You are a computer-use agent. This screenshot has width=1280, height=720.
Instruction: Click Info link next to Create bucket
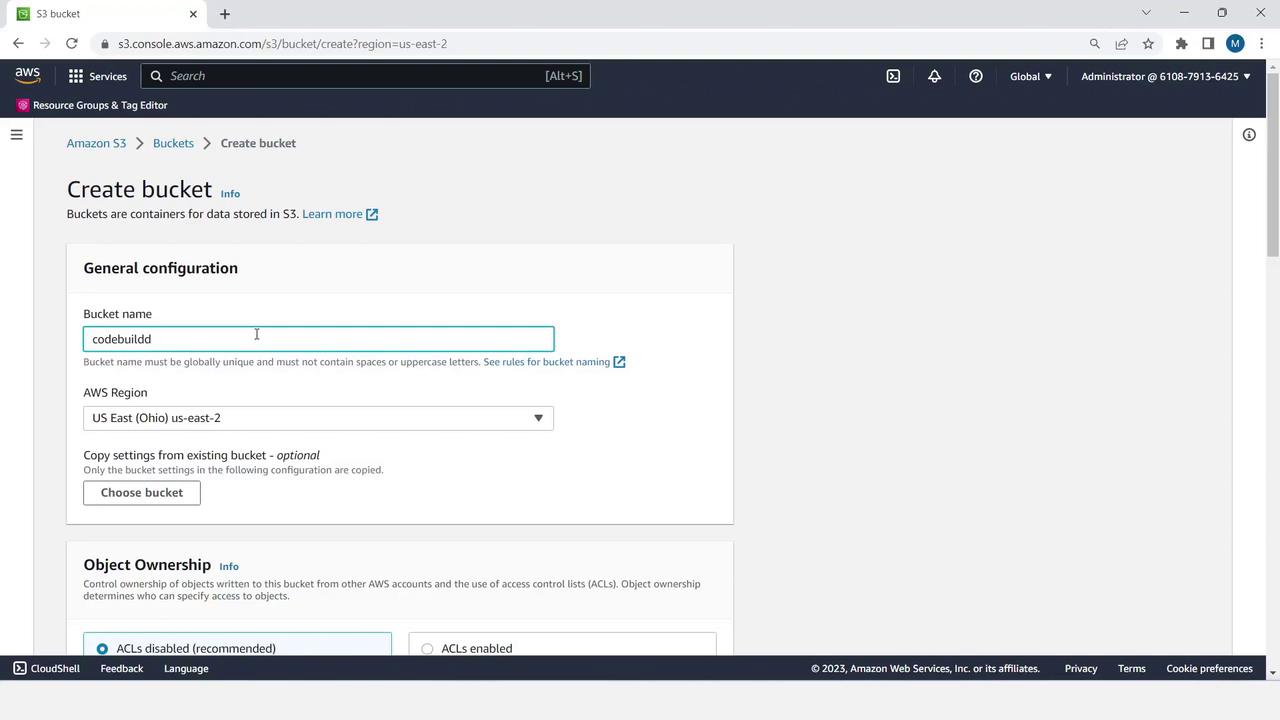pos(230,194)
